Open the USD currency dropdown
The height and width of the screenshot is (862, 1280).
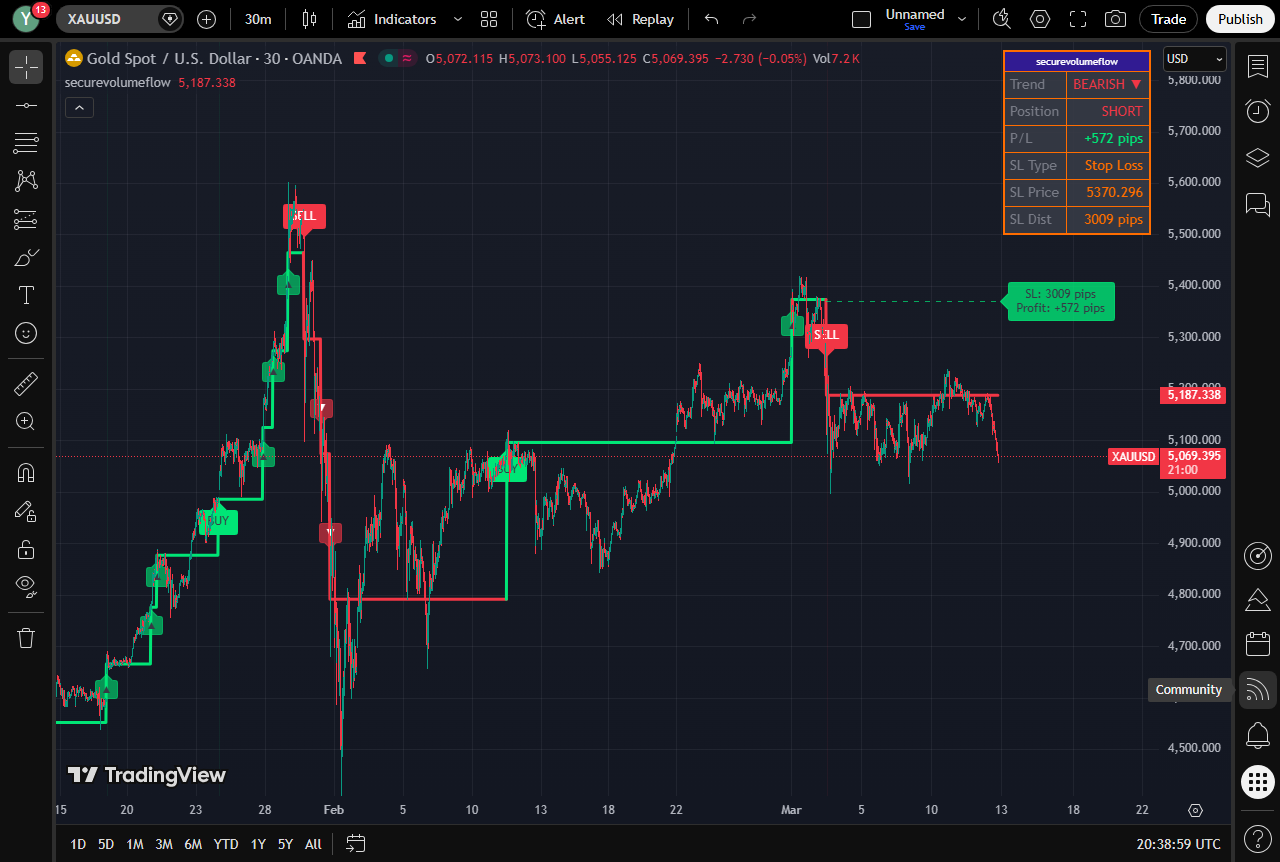click(1194, 59)
